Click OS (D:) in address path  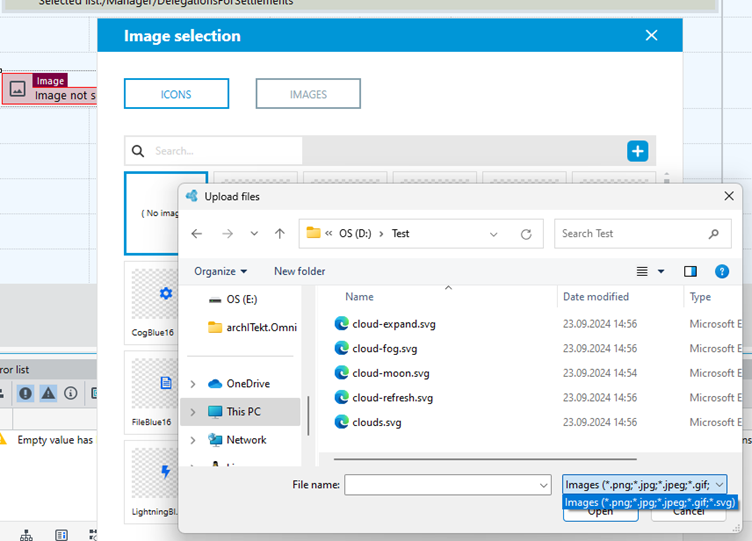(355, 234)
